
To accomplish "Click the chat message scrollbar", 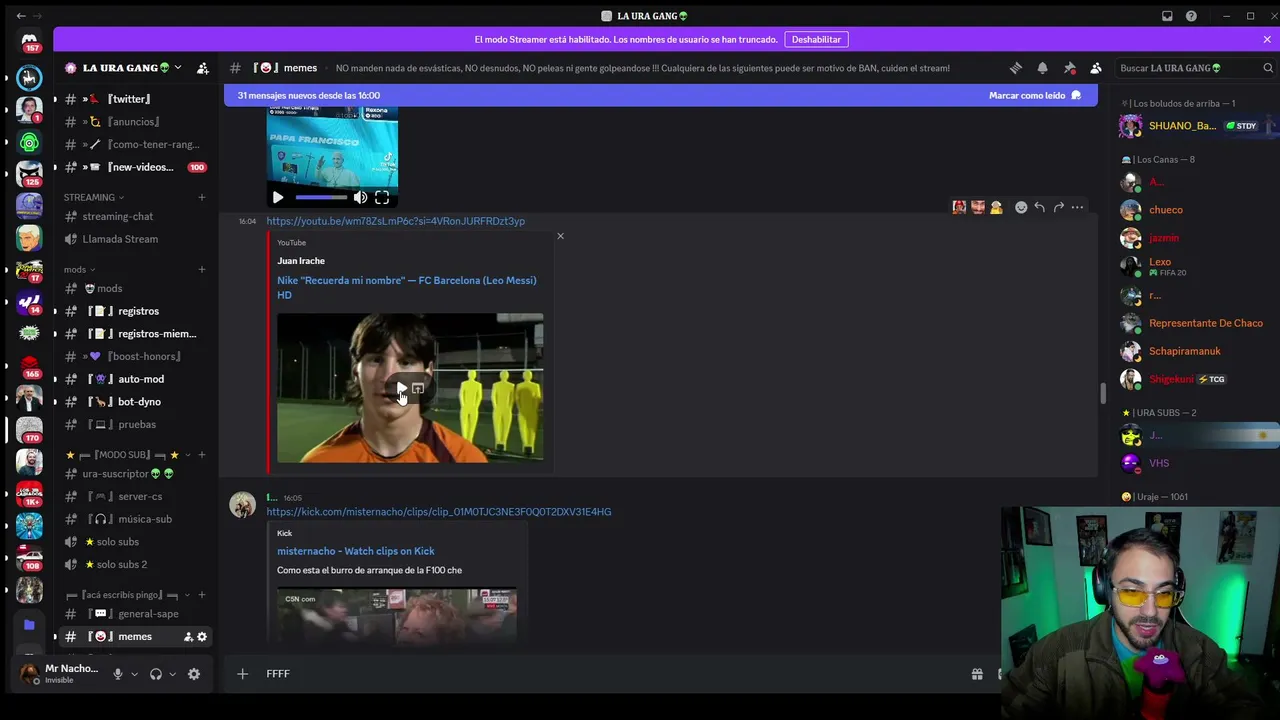I will 1103,393.
